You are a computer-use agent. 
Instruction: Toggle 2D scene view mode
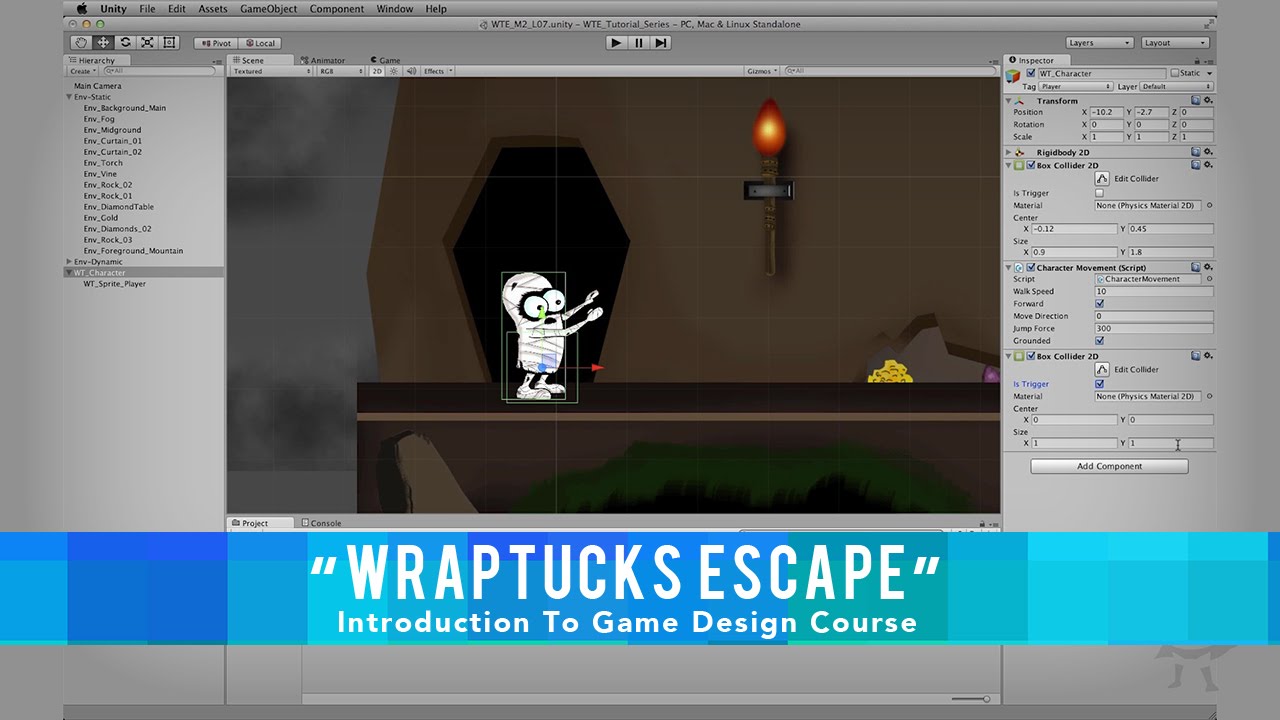click(378, 71)
